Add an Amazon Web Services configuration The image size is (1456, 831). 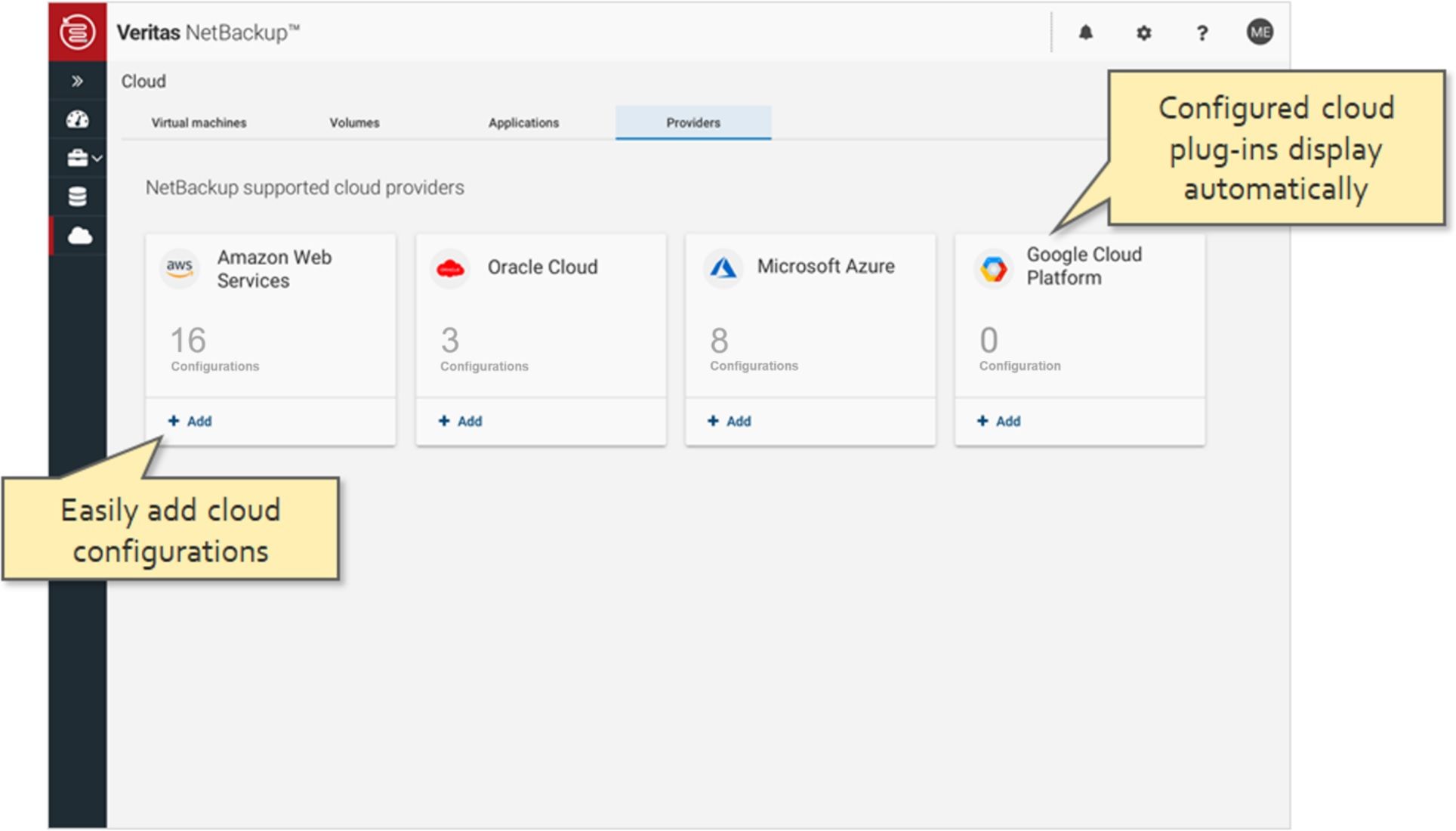pyautogui.click(x=190, y=421)
